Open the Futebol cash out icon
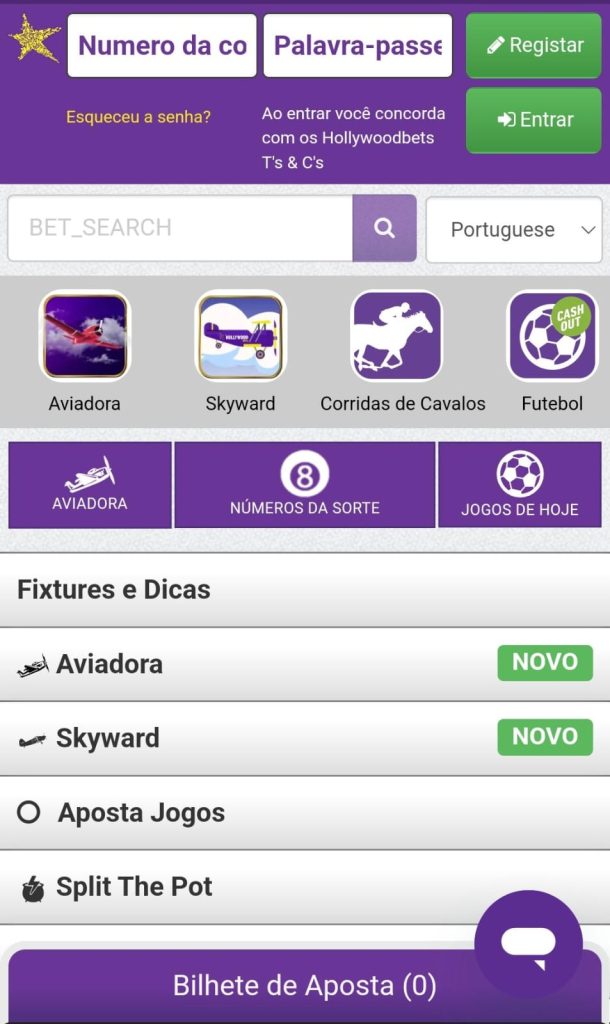Screen dimensions: 610x1024 (552, 336)
